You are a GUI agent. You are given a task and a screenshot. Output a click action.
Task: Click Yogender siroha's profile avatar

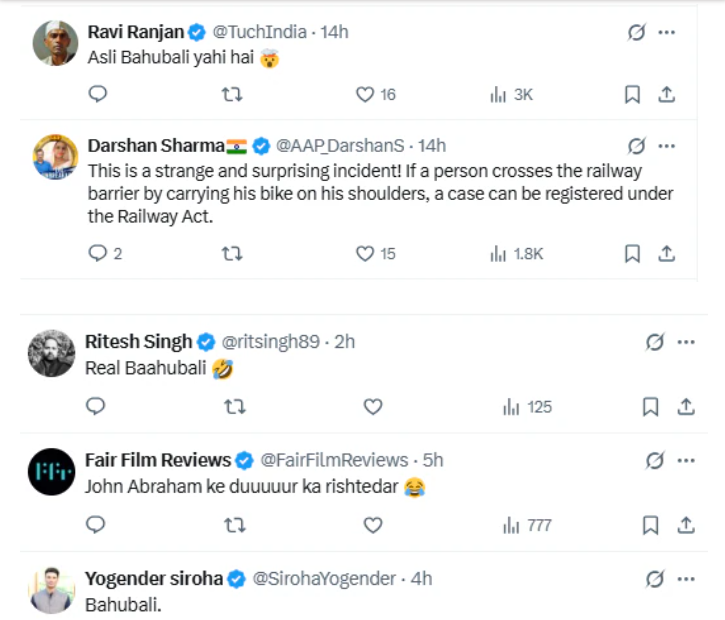click(x=51, y=589)
